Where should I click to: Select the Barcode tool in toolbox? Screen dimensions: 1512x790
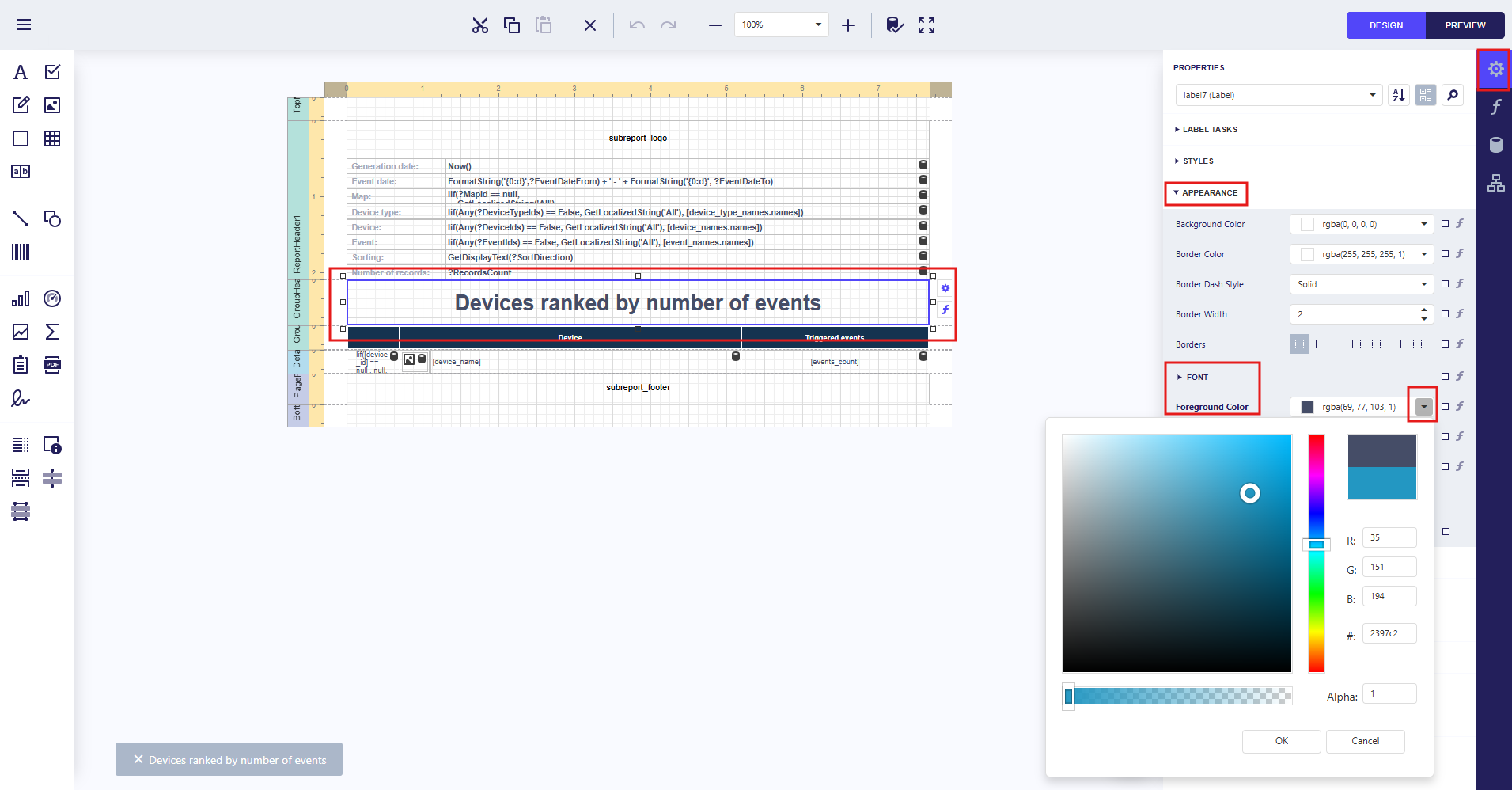[x=21, y=252]
